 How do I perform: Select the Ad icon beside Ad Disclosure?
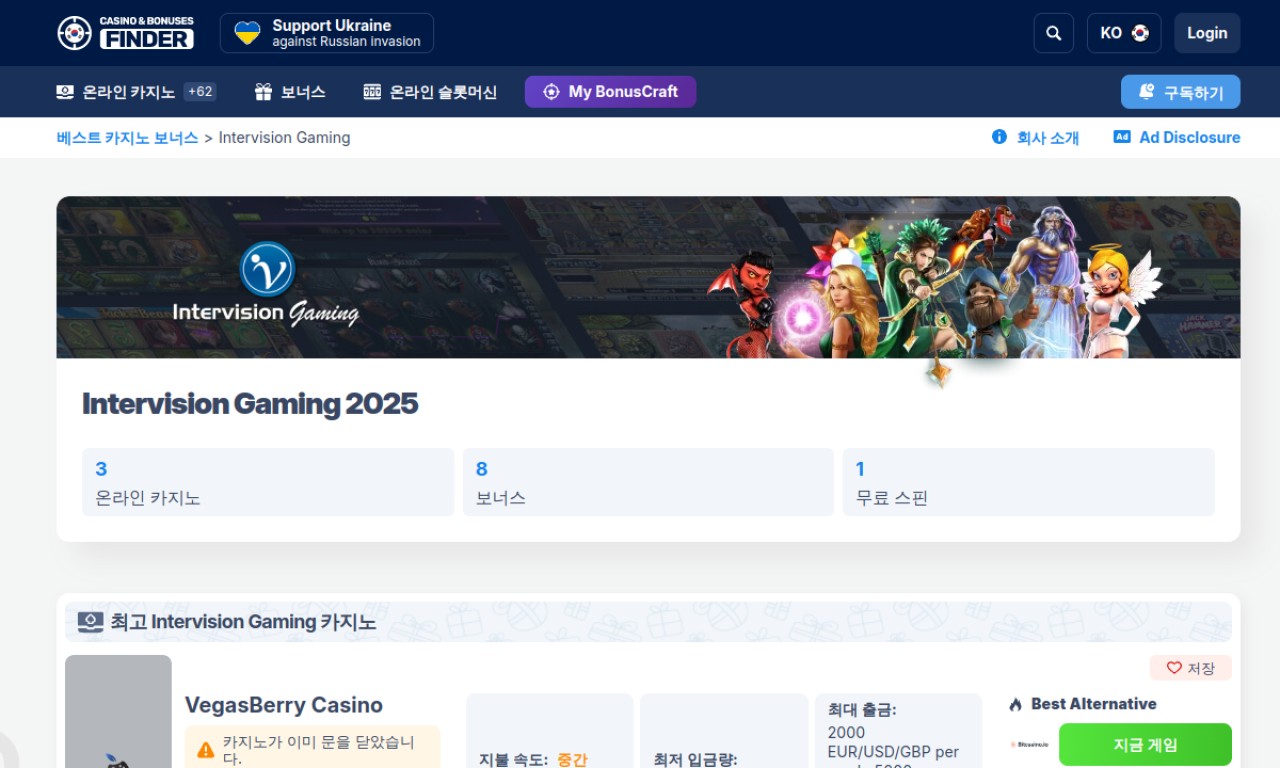(1122, 137)
